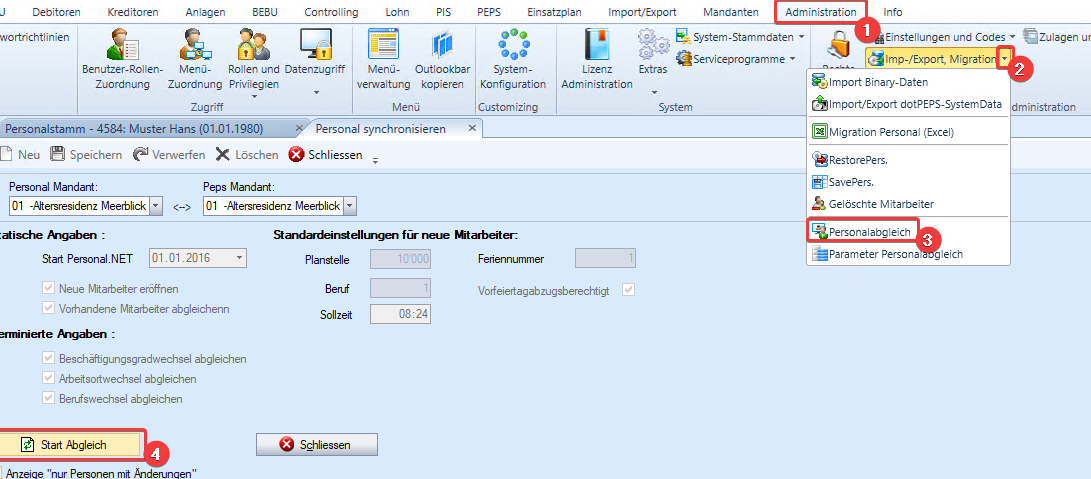Toggle Beschäftigungsgradwechsel abgleichen checkbox

pyautogui.click(x=48, y=359)
